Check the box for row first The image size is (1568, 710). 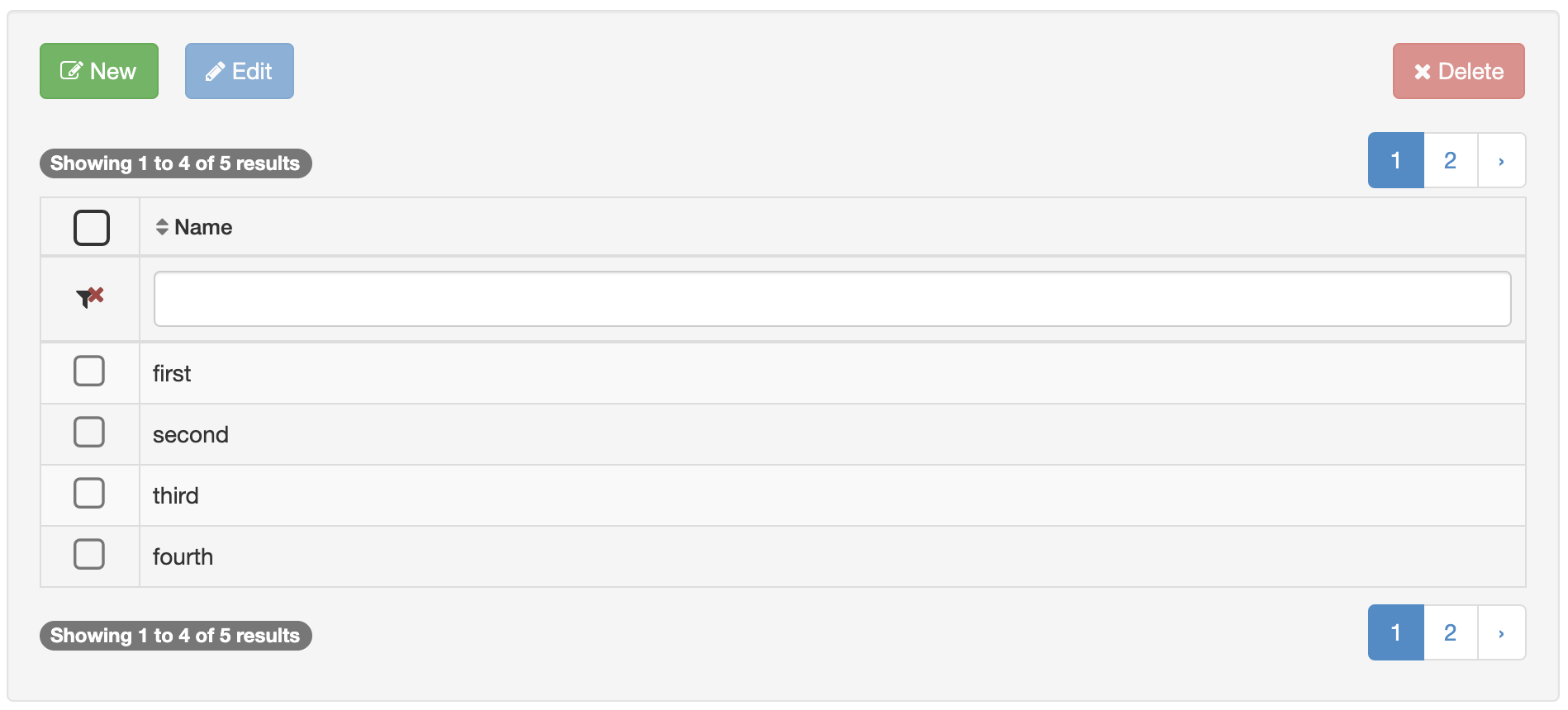tap(89, 371)
